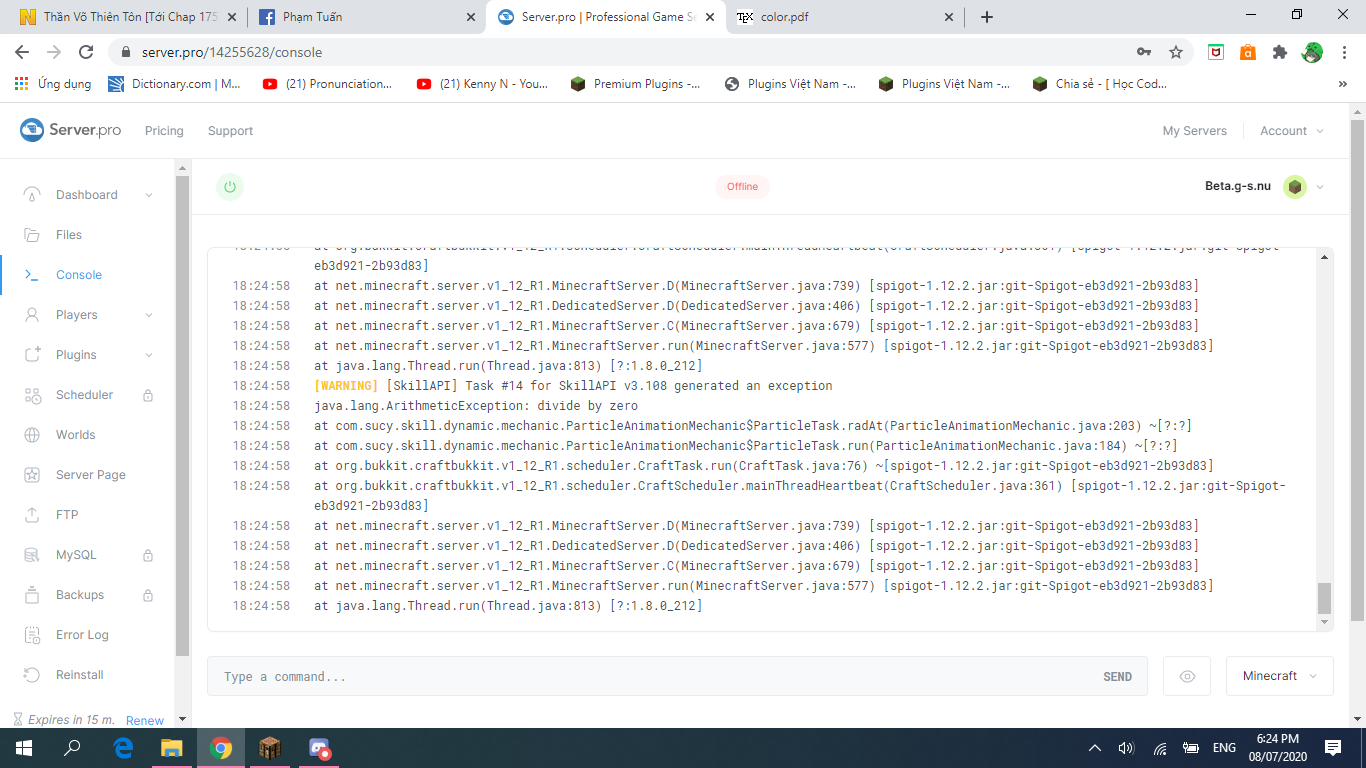The height and width of the screenshot is (768, 1366).
Task: Open the Chrome extensions puzzle icon
Action: [1279, 52]
